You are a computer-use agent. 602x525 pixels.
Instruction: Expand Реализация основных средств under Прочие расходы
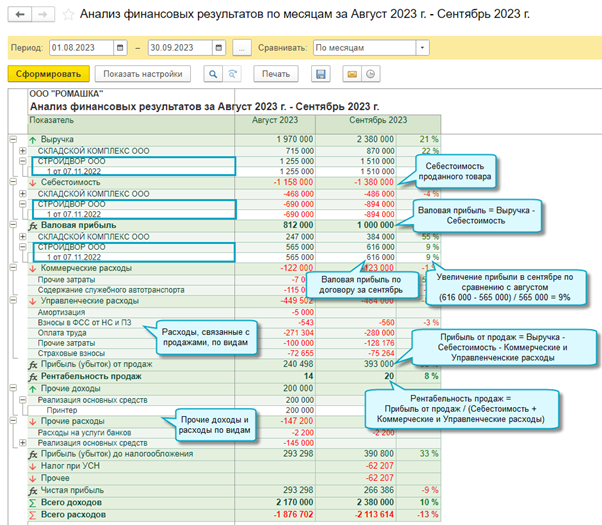pyautogui.click(x=23, y=443)
